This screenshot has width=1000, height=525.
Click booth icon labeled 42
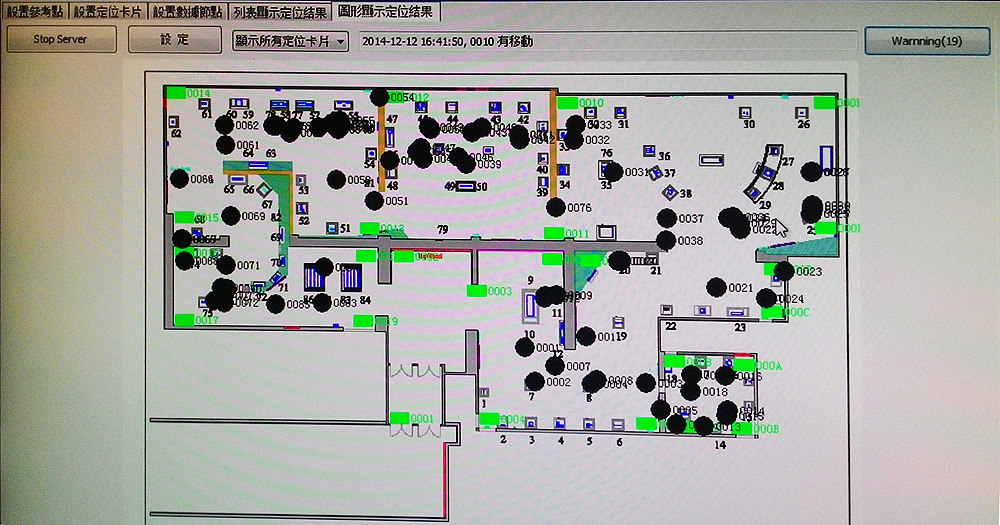[x=524, y=107]
